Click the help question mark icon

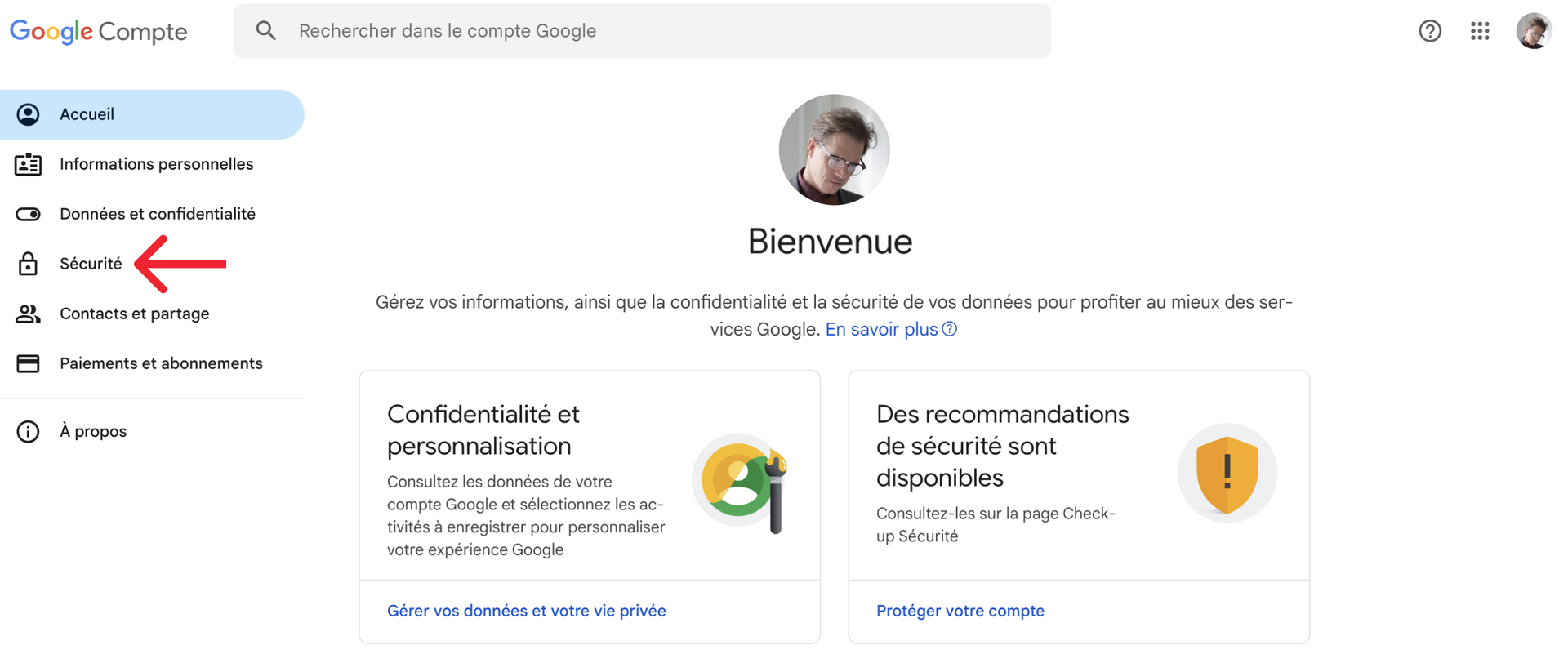tap(1430, 31)
